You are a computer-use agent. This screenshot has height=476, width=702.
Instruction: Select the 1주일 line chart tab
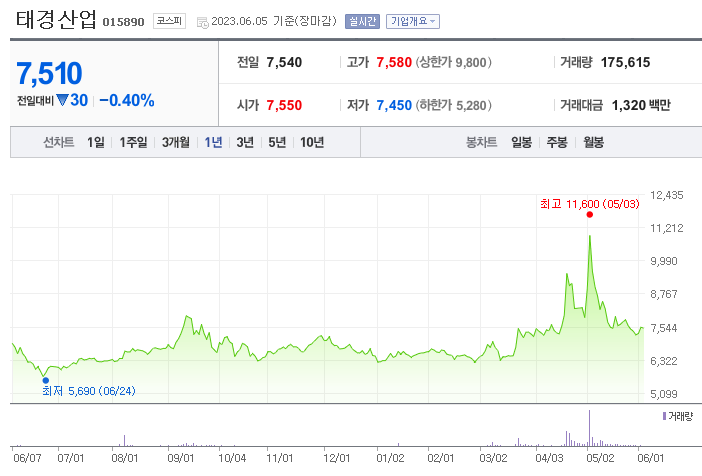[133, 142]
